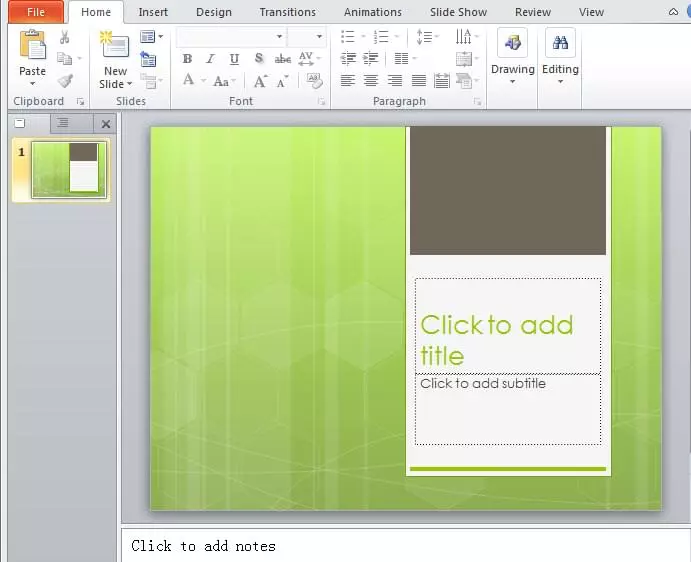Open the slide Layout dropdown

pyautogui.click(x=151, y=37)
